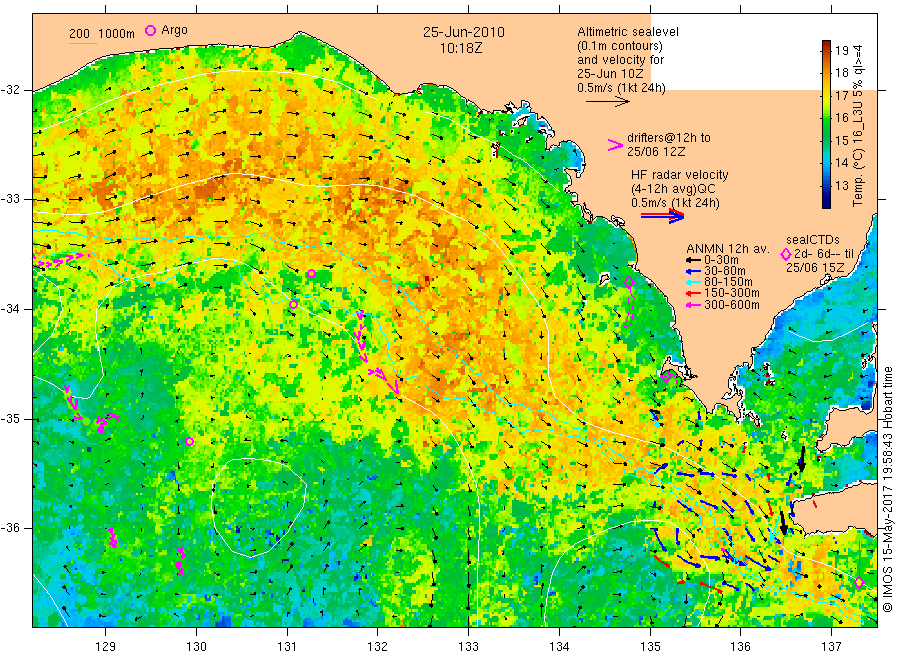The image size is (900, 660).
Task: Click the '10:18Z' time text
Action: [461, 49]
